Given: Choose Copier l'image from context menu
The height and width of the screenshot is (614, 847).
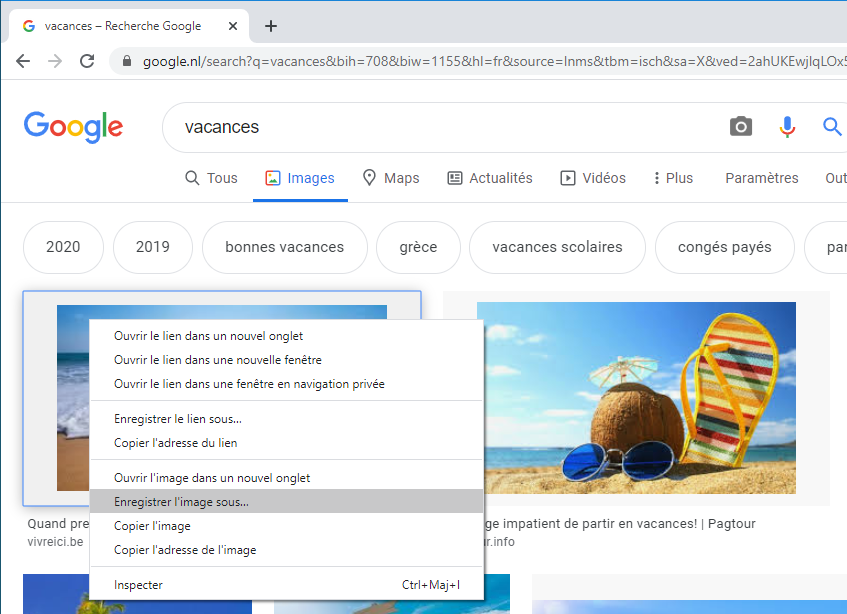Looking at the screenshot, I should [286, 526].
